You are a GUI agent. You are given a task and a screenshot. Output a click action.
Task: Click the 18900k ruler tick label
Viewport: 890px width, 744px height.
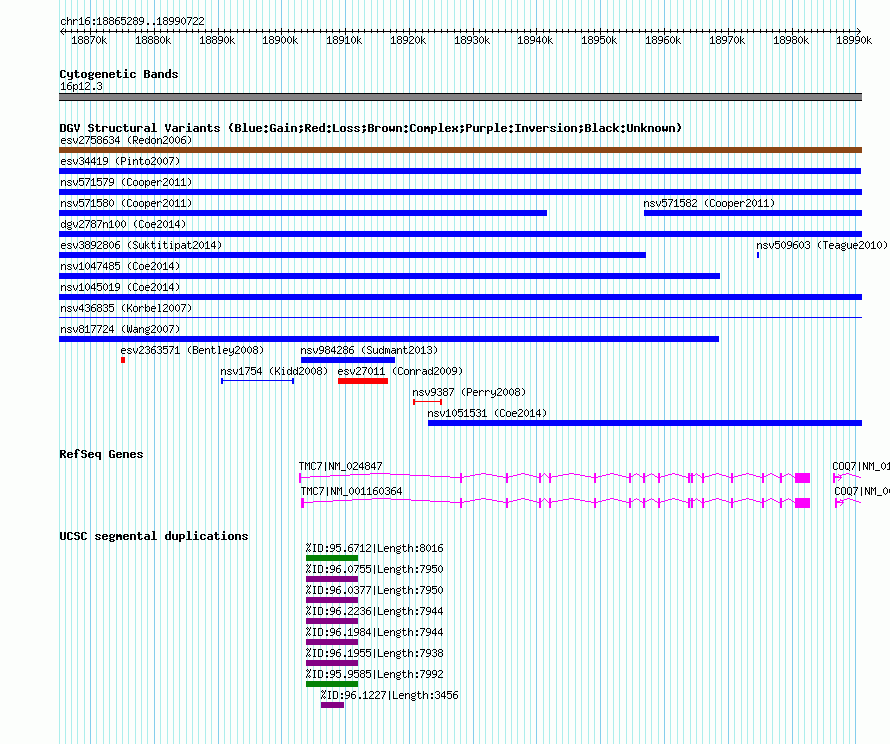pyautogui.click(x=280, y=40)
